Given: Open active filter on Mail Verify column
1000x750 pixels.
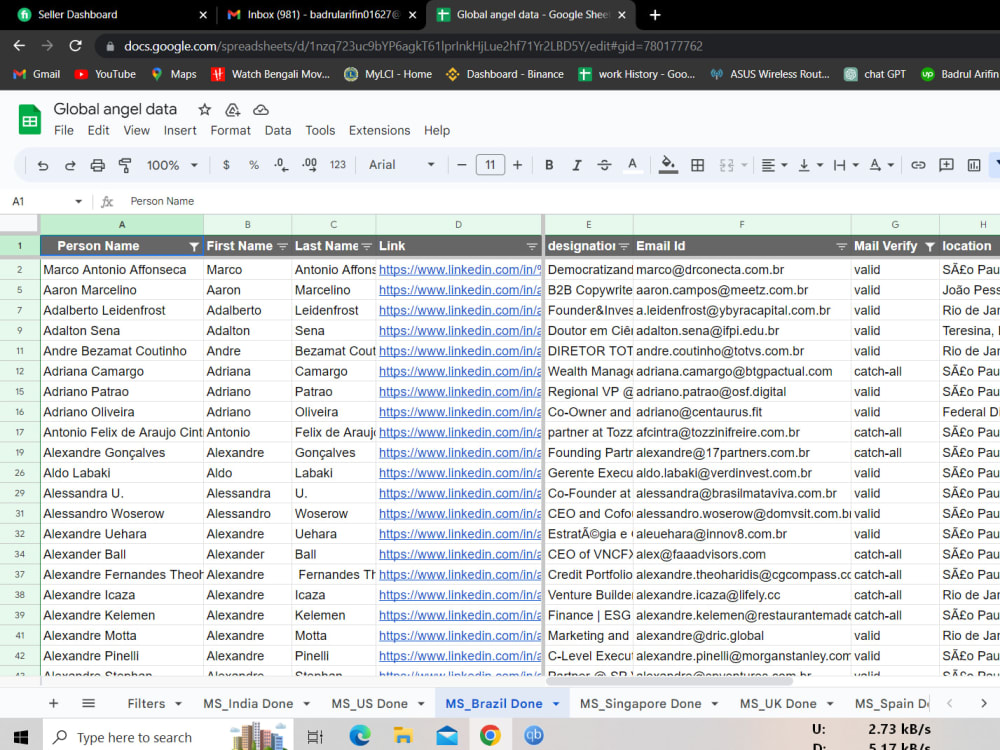Looking at the screenshot, I should point(930,247).
